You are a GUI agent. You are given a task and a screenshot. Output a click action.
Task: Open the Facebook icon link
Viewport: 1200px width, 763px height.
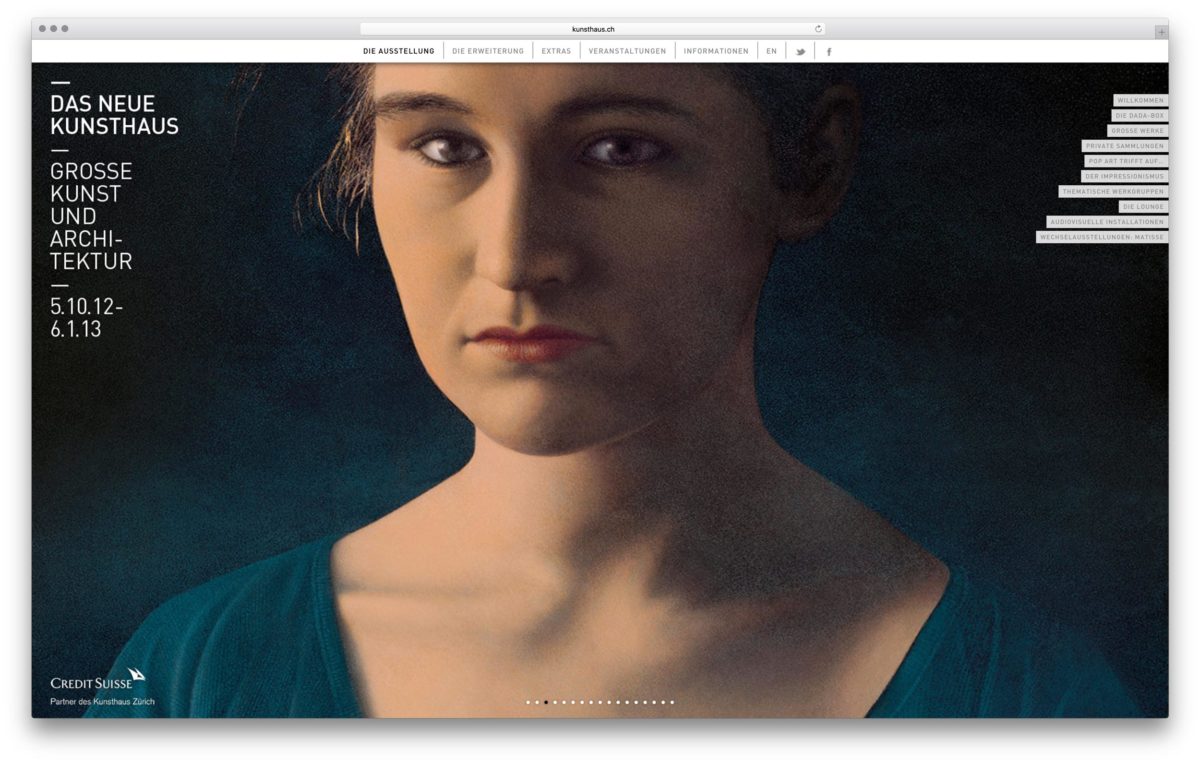click(828, 52)
